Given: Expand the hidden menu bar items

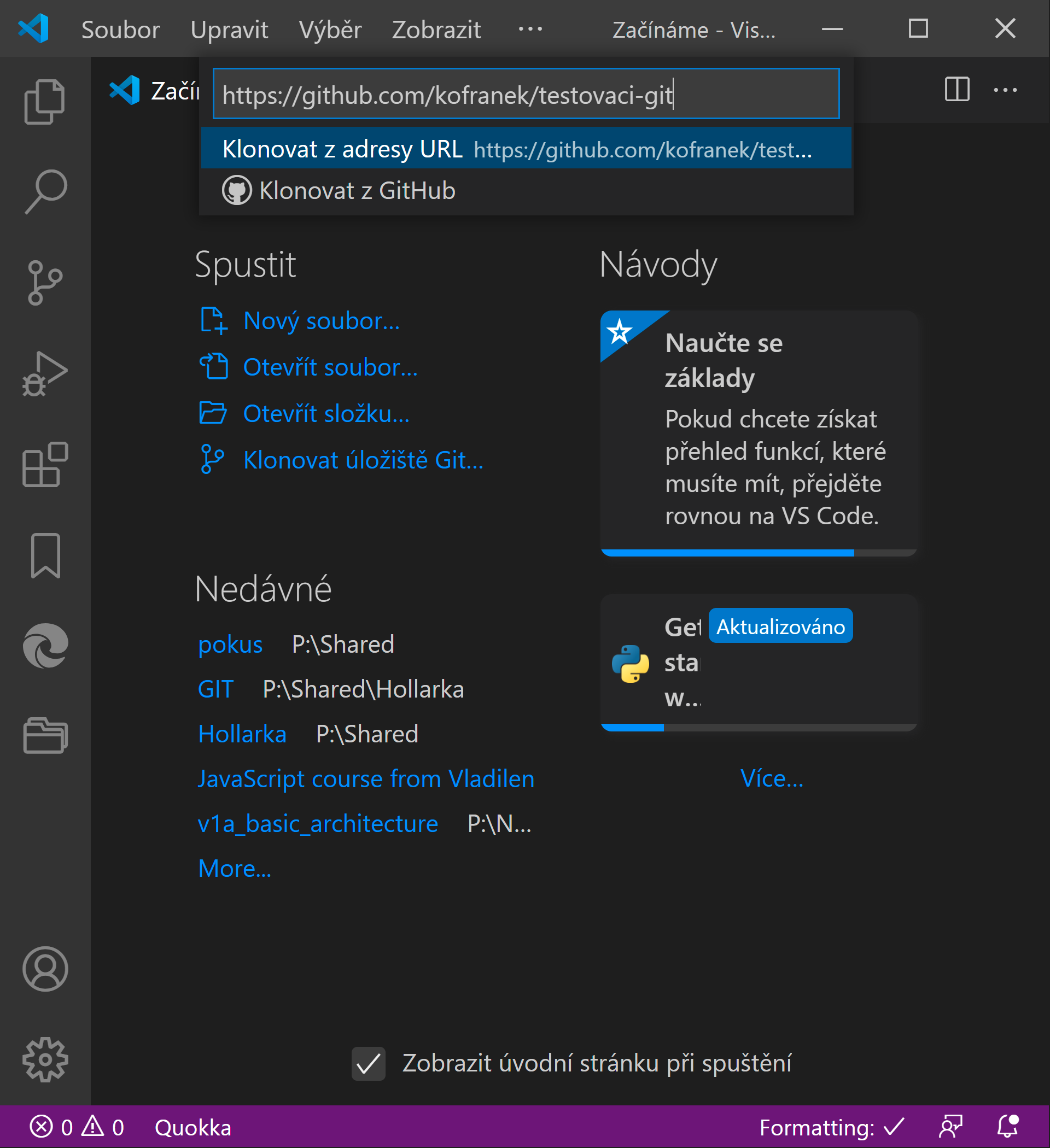Looking at the screenshot, I should [530, 29].
